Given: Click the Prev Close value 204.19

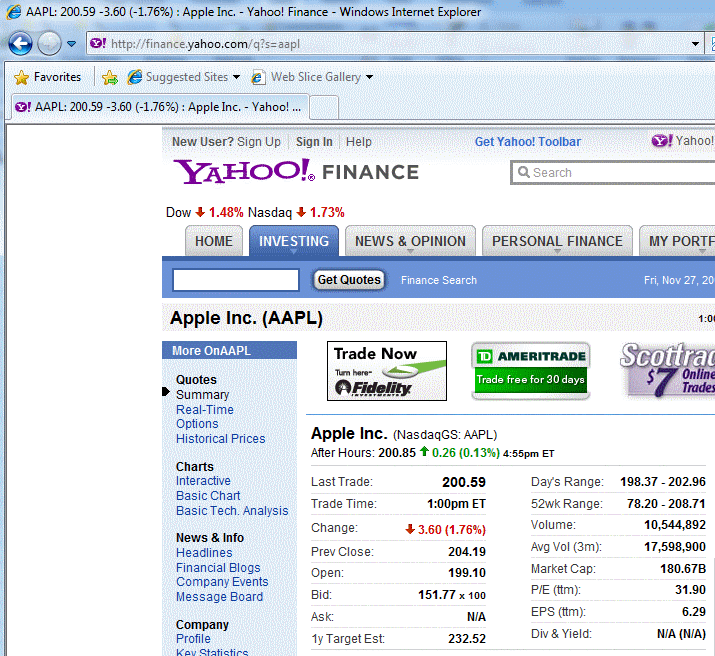Looking at the screenshot, I should pyautogui.click(x=467, y=552).
